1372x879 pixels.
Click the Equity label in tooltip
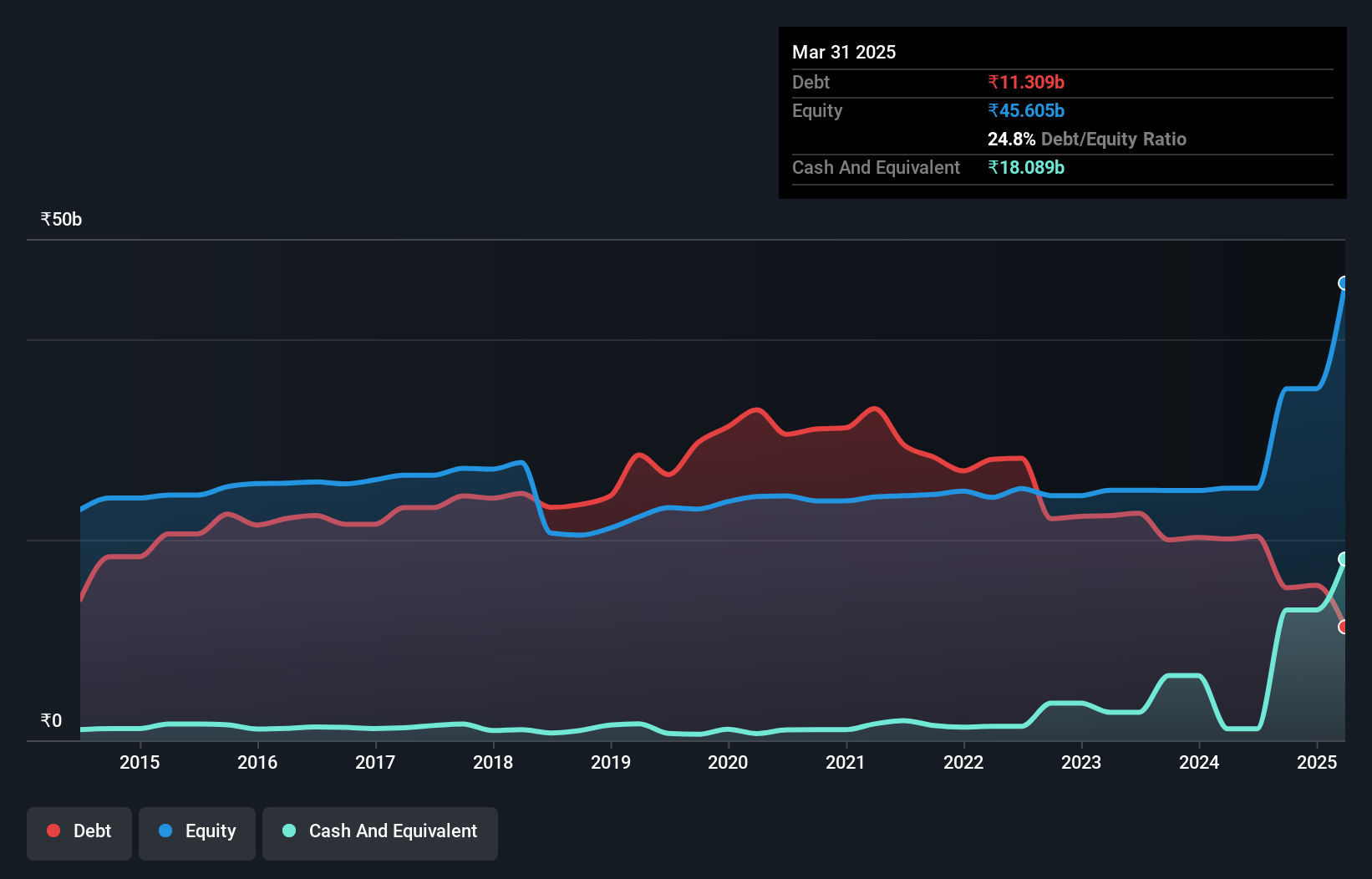(x=817, y=110)
